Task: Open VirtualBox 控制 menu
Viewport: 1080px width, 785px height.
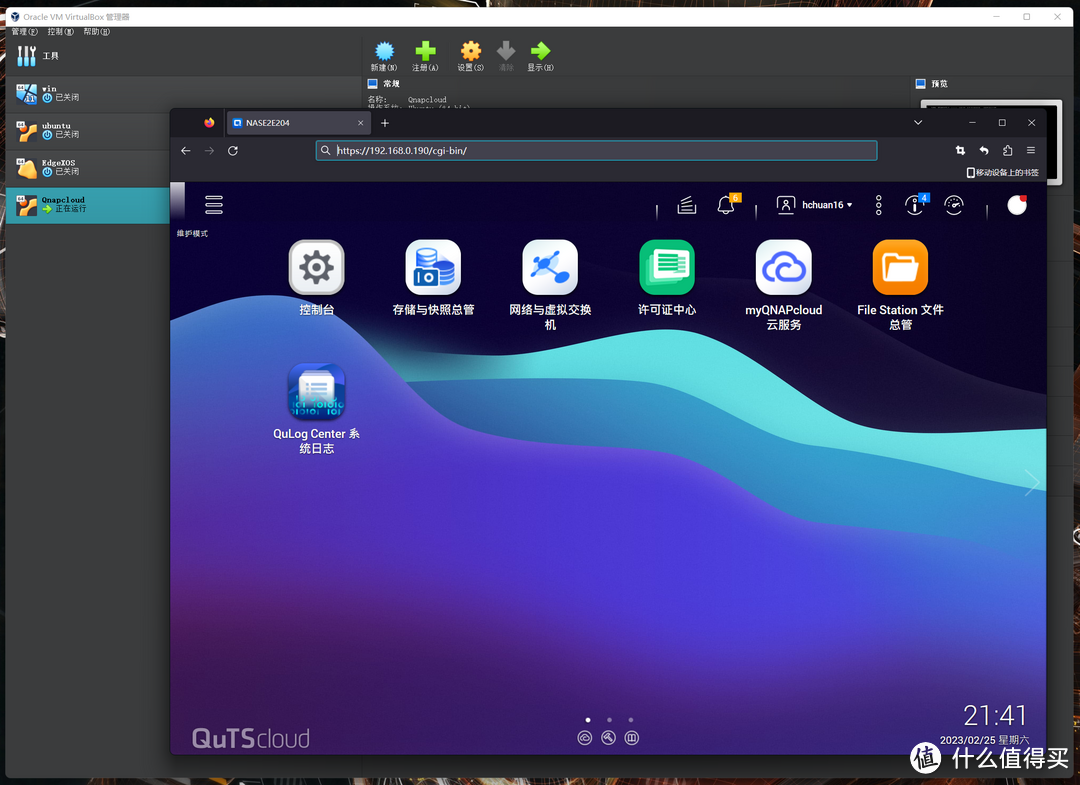Action: [61, 32]
